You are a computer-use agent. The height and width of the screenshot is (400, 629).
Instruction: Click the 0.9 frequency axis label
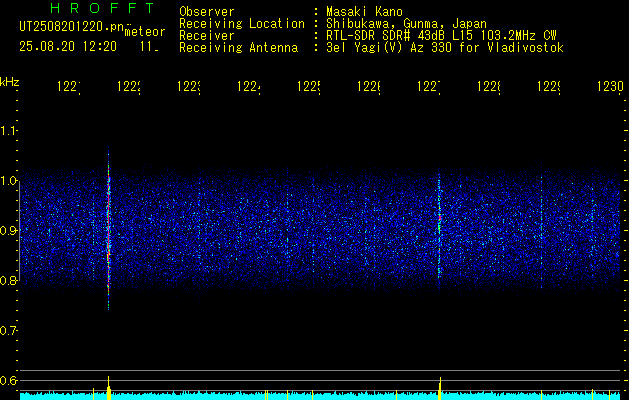[8, 231]
